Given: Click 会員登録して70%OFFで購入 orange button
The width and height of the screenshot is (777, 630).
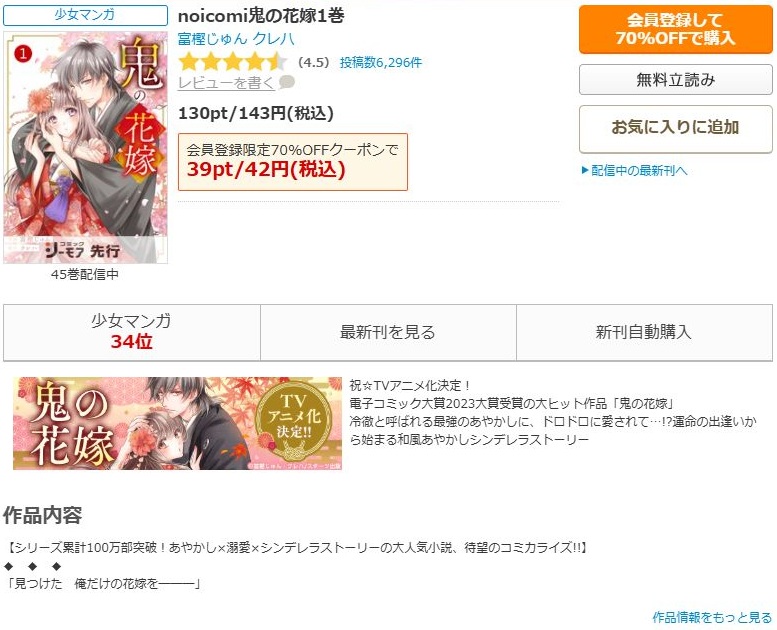Looking at the screenshot, I should (675, 29).
